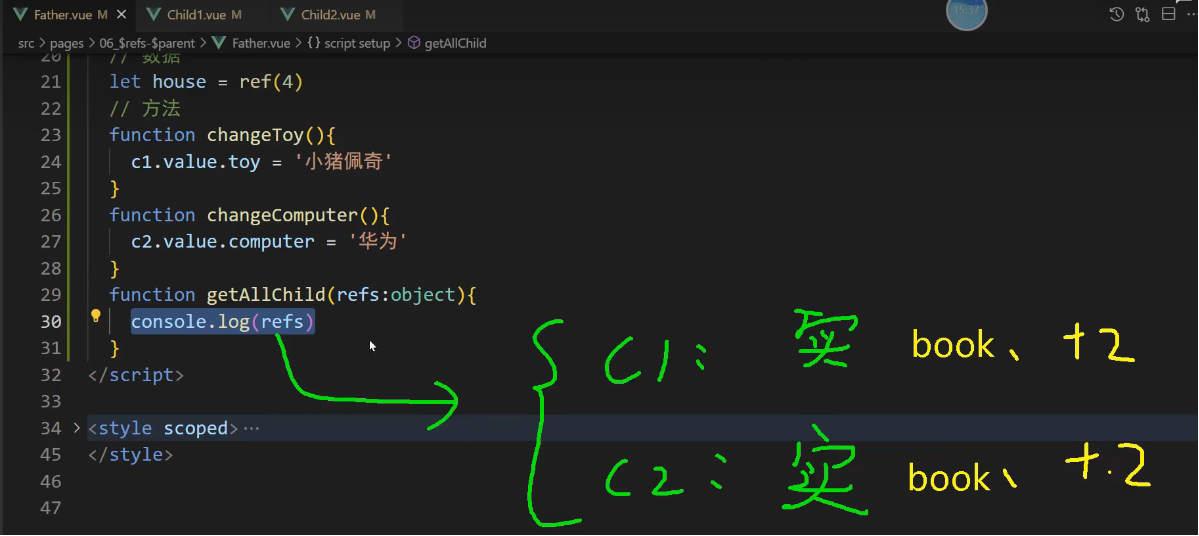Click the '华为' string literal

click(x=377, y=242)
